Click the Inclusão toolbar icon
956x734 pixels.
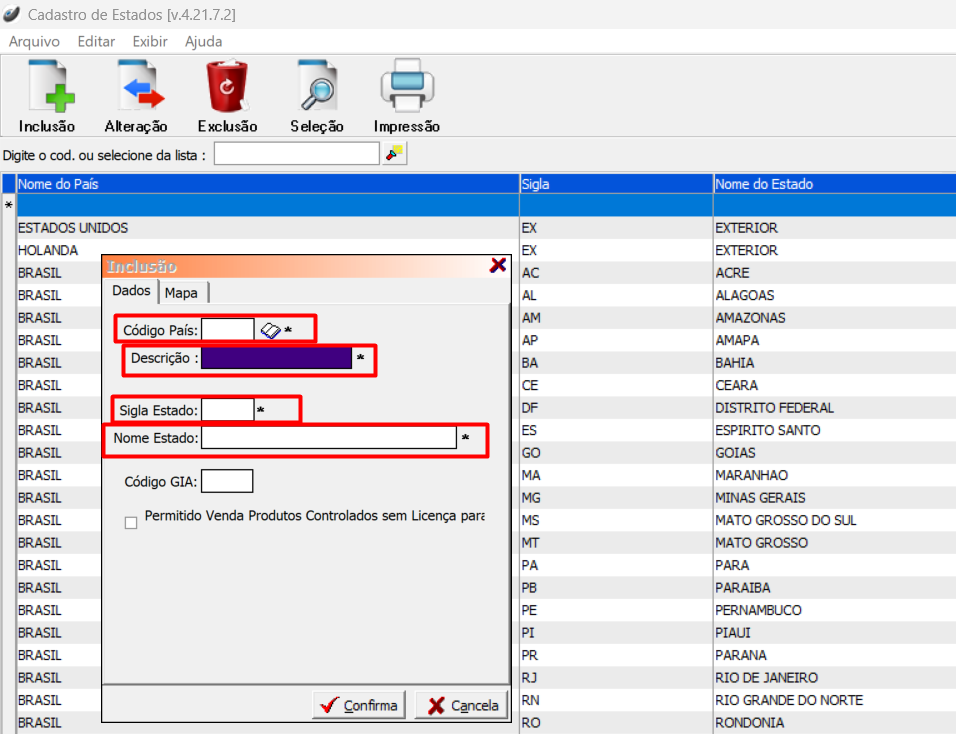(x=47, y=88)
